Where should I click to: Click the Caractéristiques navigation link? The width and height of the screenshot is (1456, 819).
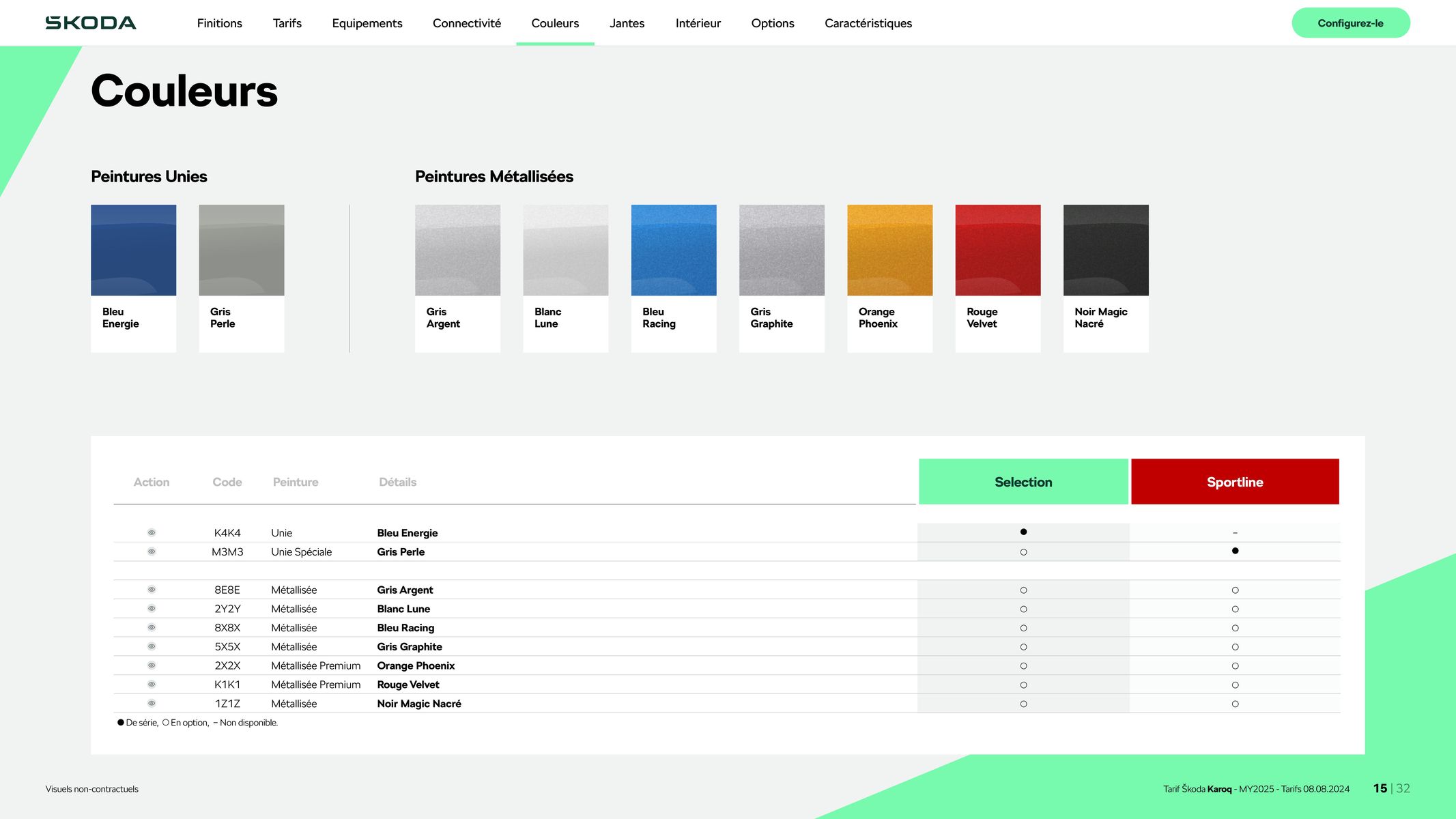[869, 23]
